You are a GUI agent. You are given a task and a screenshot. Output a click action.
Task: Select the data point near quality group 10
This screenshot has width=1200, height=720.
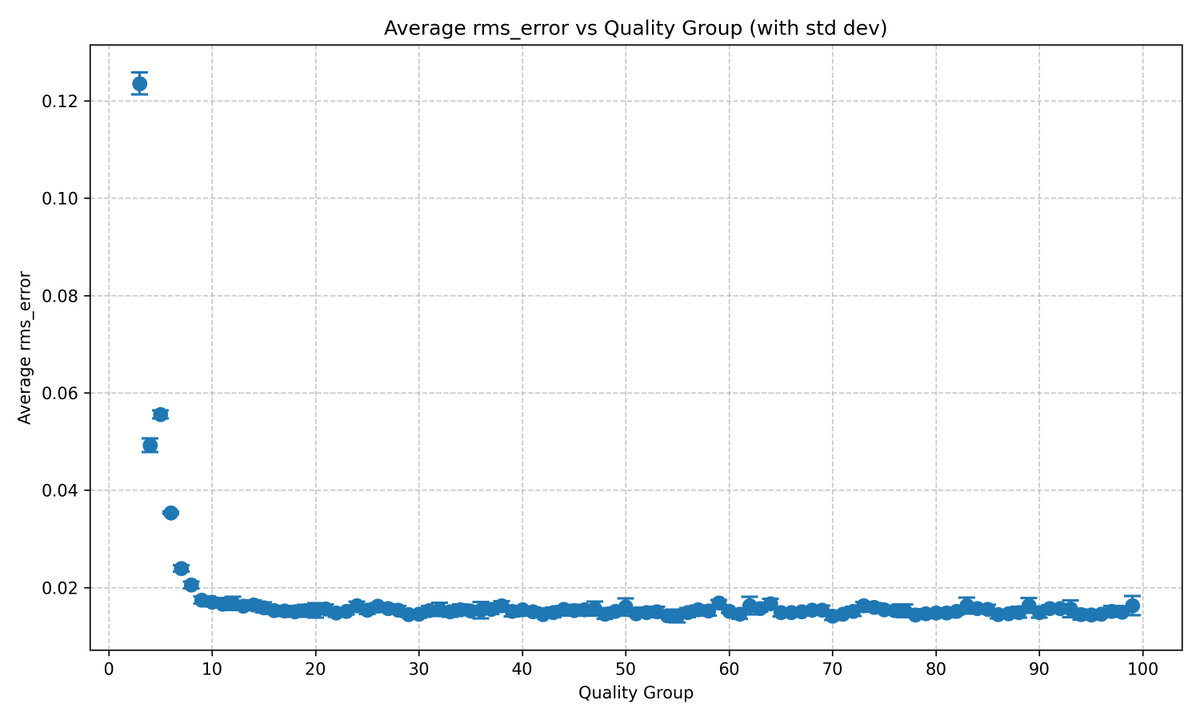point(212,600)
